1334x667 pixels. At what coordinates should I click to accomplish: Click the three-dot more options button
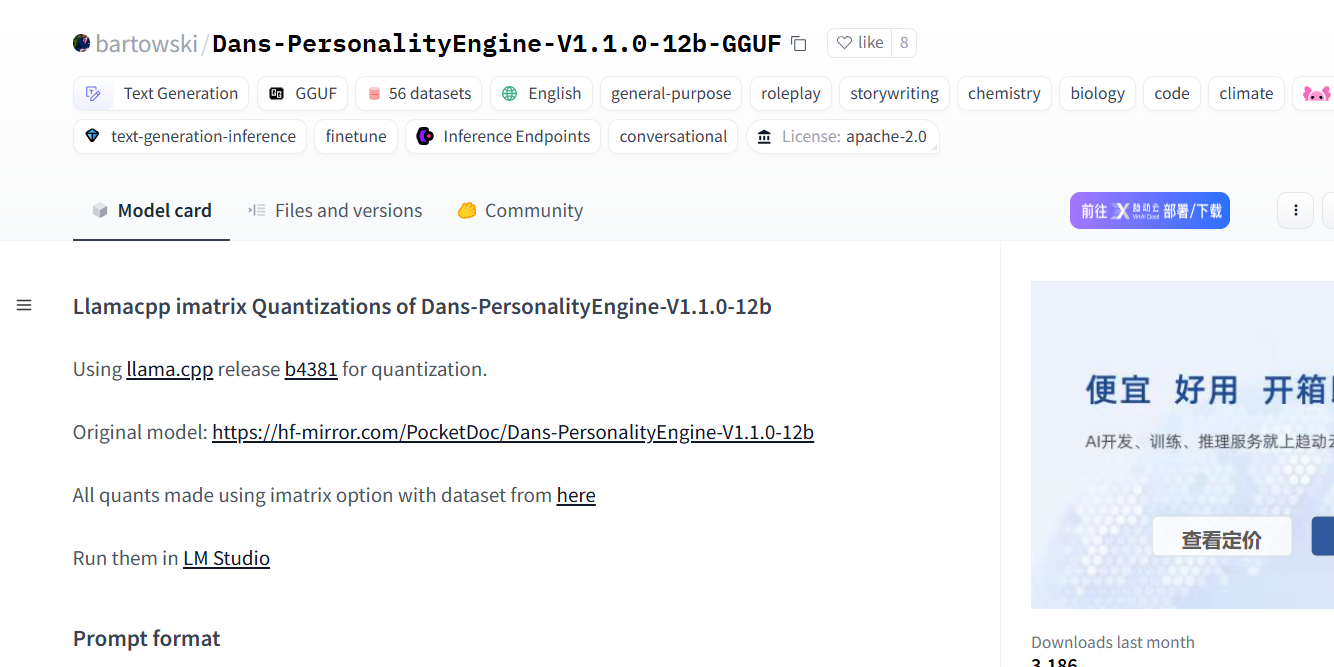[1295, 210]
